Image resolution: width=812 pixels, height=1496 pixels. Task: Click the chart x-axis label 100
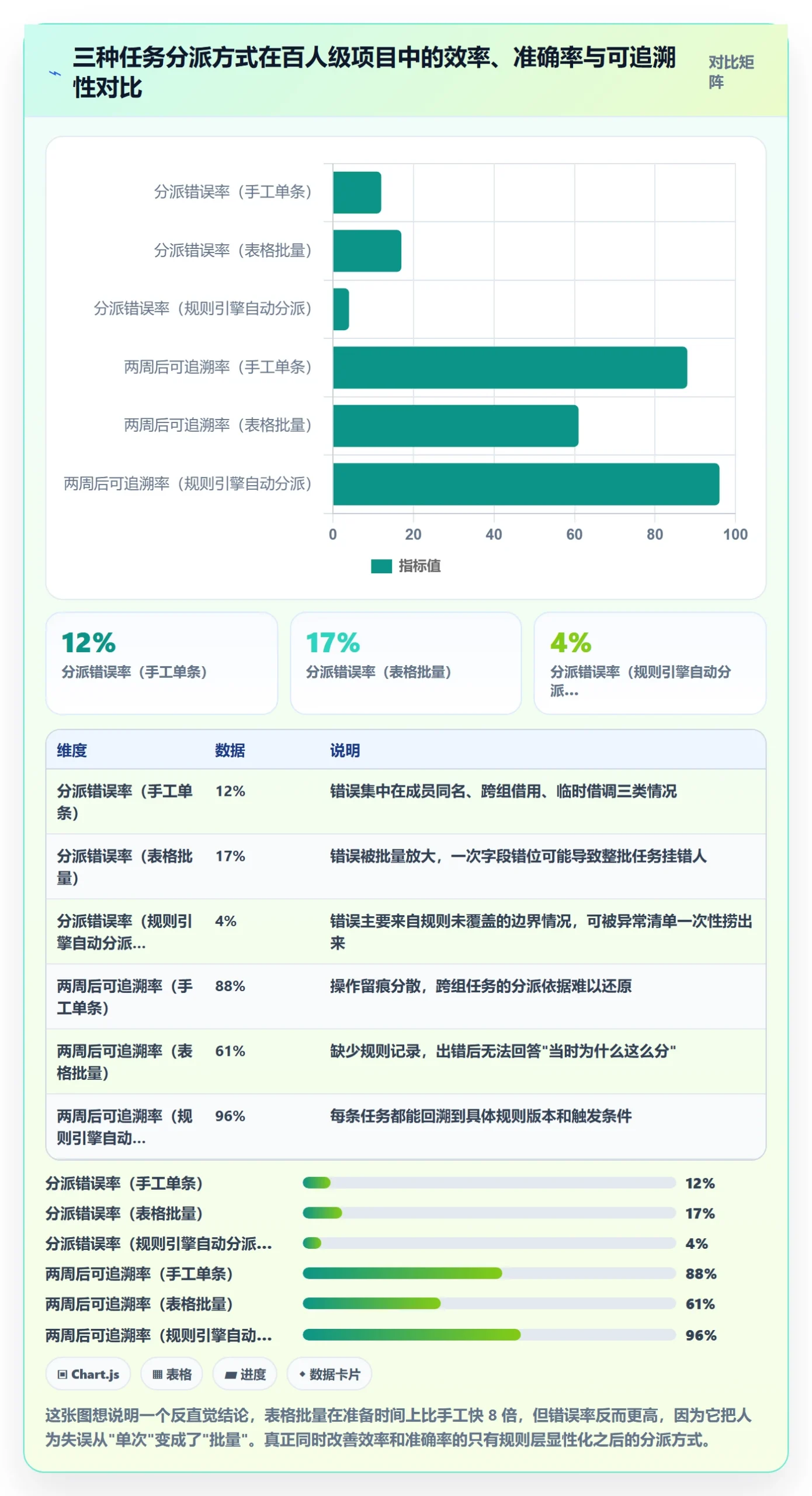click(x=735, y=534)
